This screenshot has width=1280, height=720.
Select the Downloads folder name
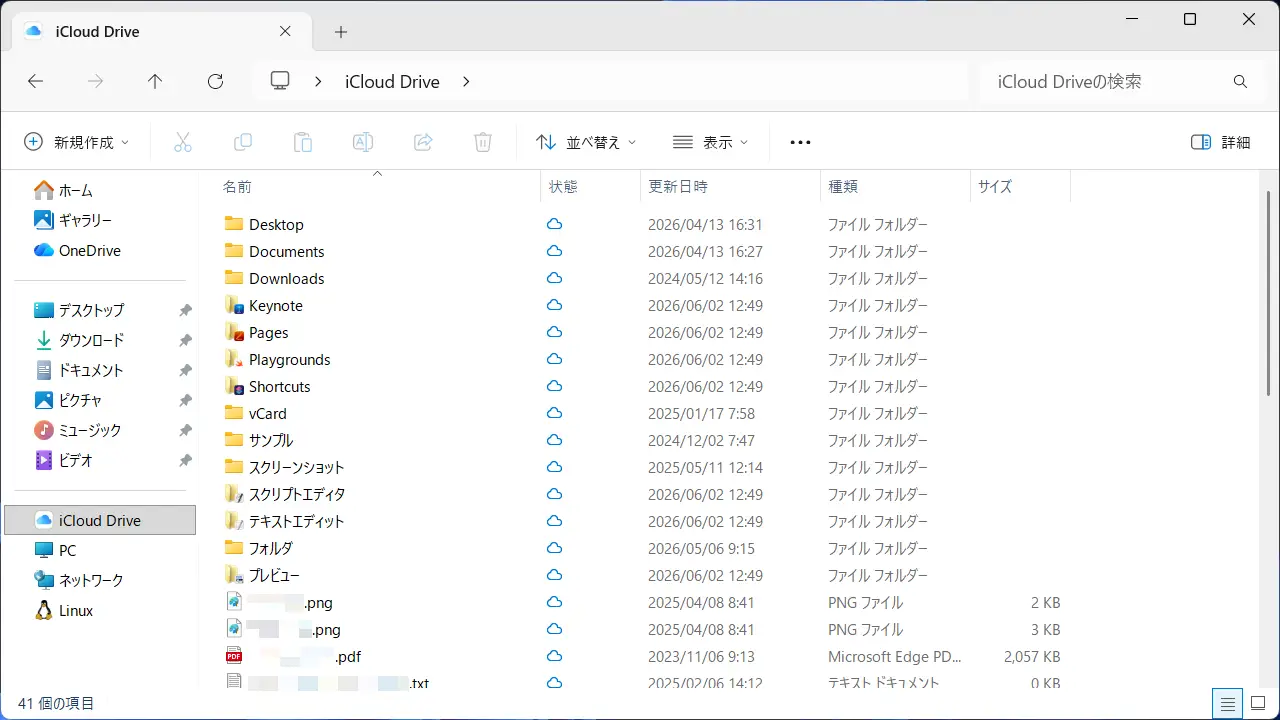[x=287, y=278]
